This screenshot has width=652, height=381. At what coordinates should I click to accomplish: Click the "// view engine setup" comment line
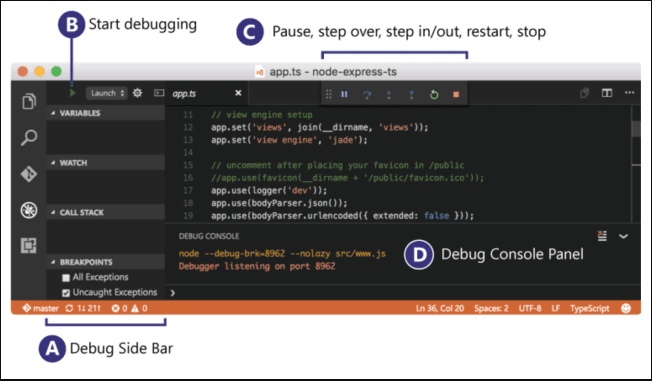[262, 115]
